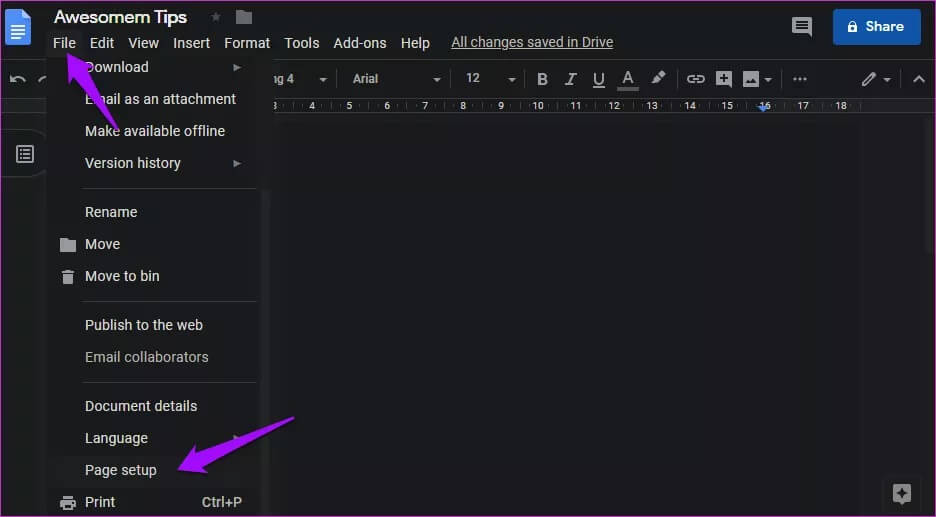Click the Awesomem Tips document title

120,17
